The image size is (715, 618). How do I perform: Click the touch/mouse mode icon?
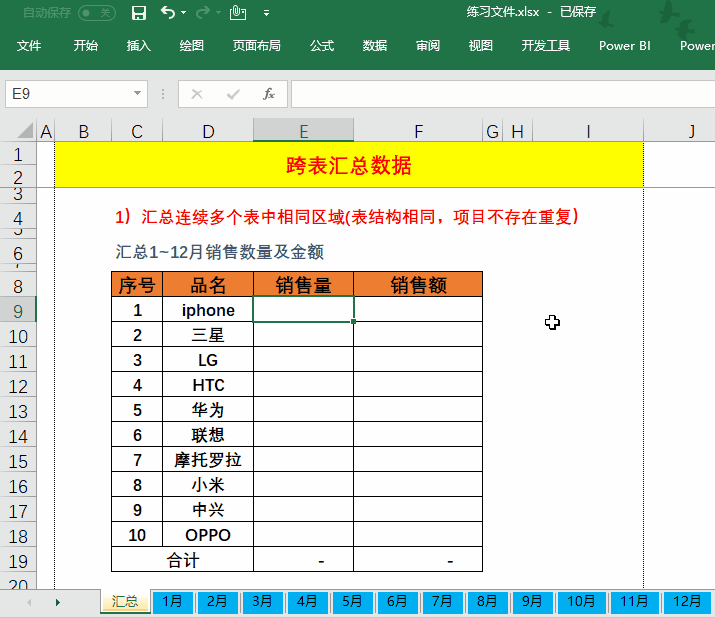[238, 12]
